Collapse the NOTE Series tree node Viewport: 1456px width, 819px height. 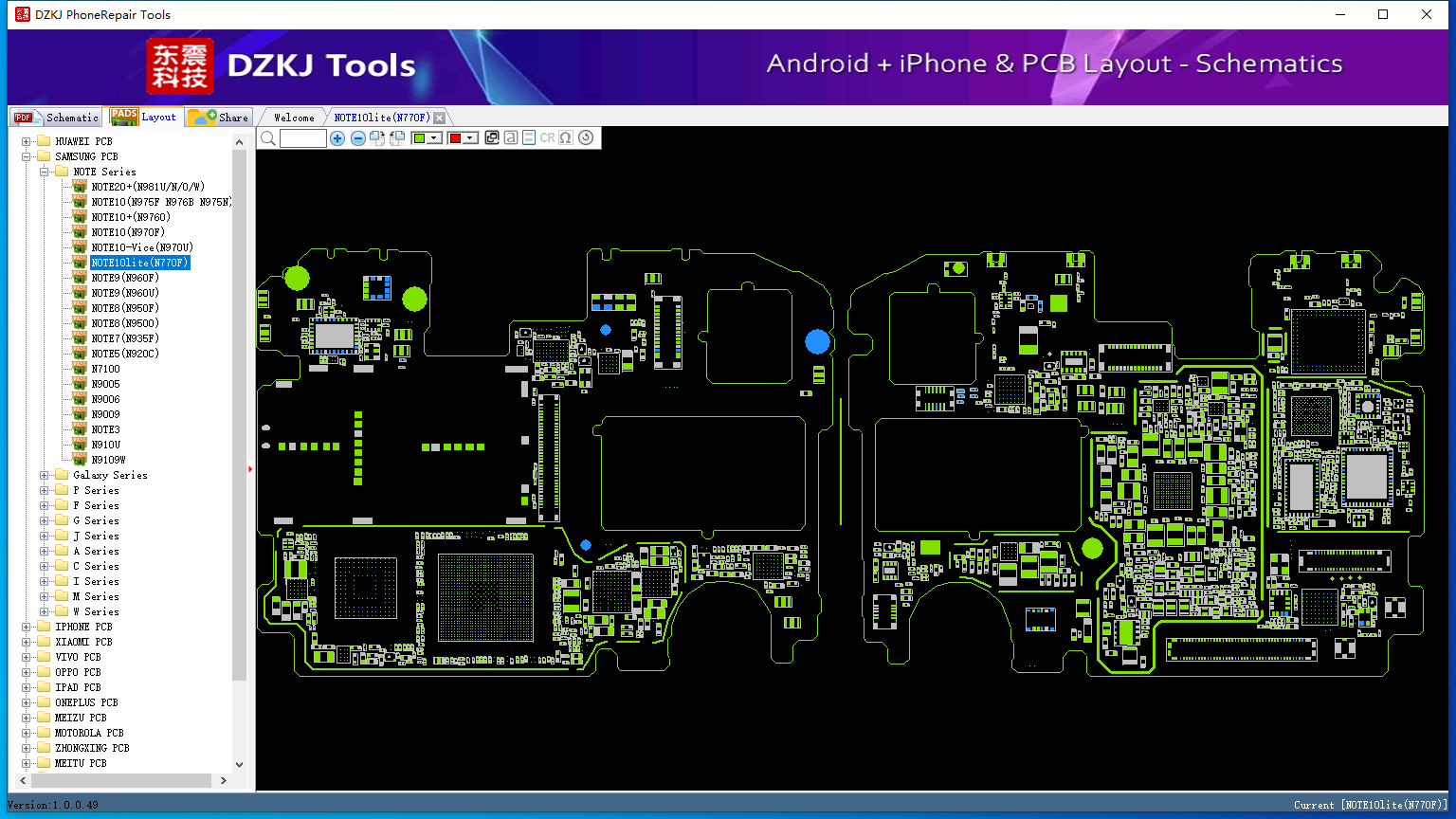[x=45, y=172]
